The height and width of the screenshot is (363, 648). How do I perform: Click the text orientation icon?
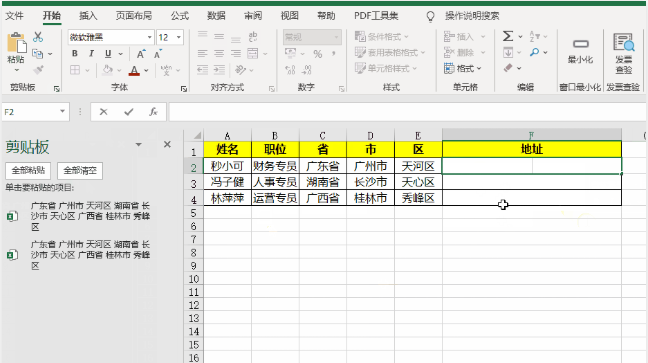[x=241, y=70]
